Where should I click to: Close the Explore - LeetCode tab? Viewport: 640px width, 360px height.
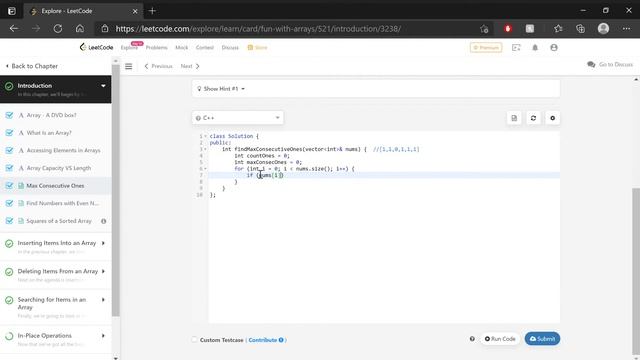pyautogui.click(x=135, y=11)
